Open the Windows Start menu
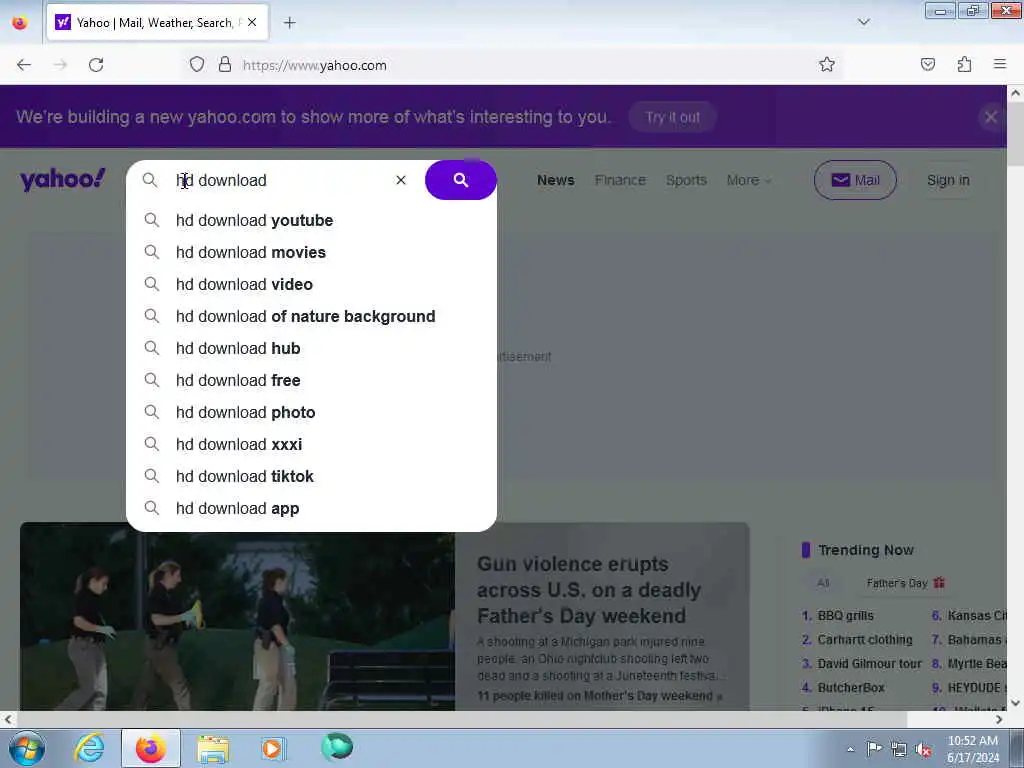Image resolution: width=1024 pixels, height=768 pixels. (x=27, y=748)
